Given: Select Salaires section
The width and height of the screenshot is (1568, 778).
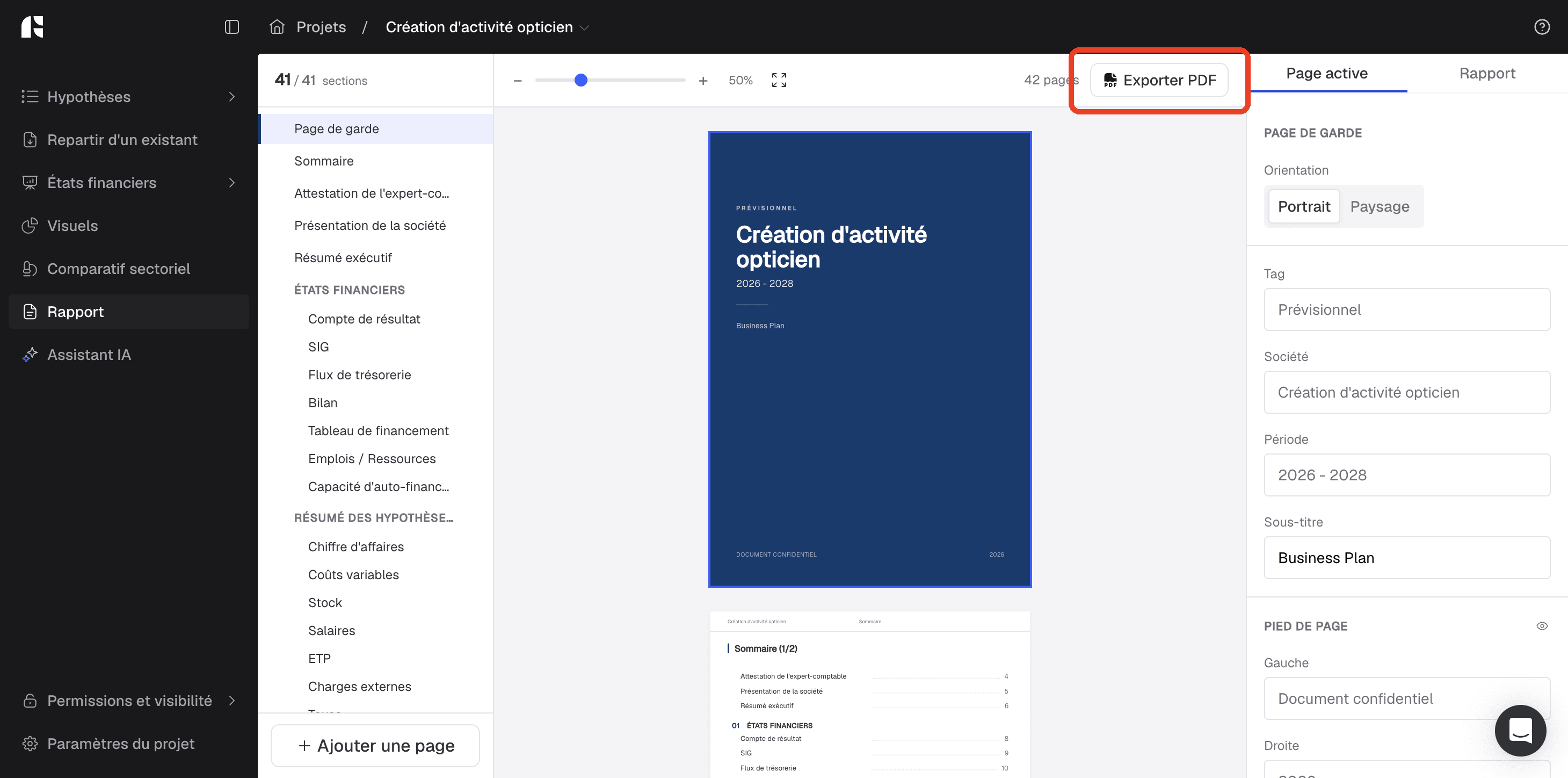Looking at the screenshot, I should pos(375,631).
